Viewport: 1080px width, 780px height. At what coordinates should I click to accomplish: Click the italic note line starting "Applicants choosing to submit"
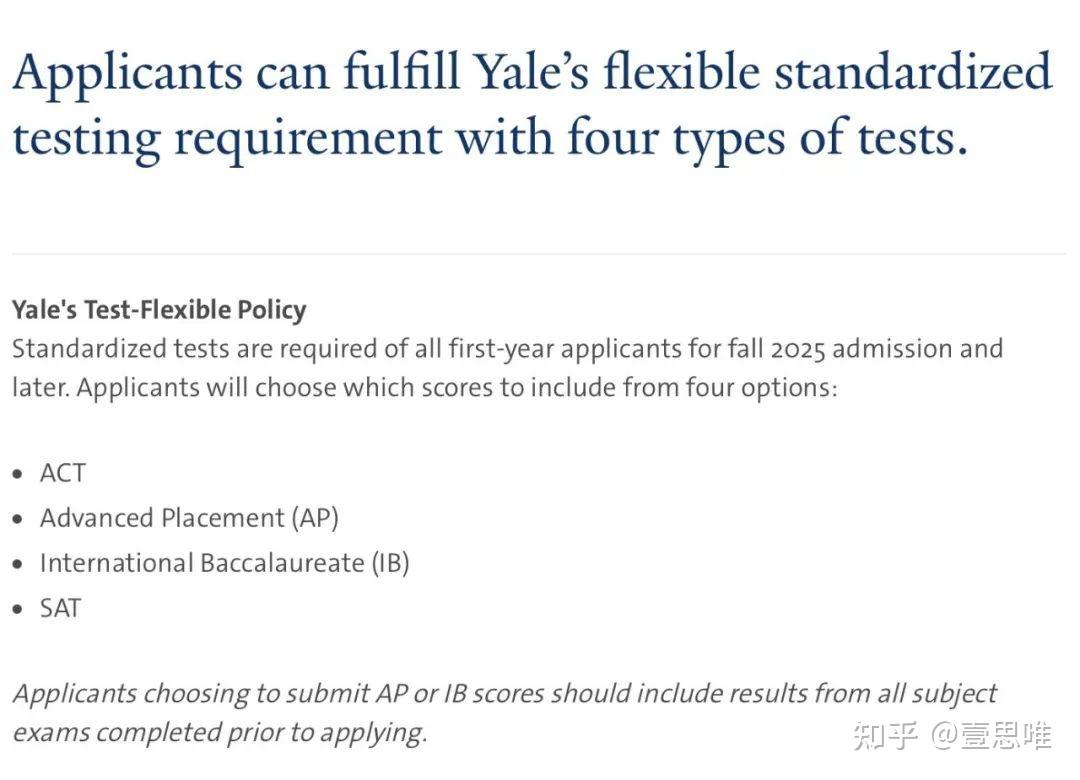[504, 693]
